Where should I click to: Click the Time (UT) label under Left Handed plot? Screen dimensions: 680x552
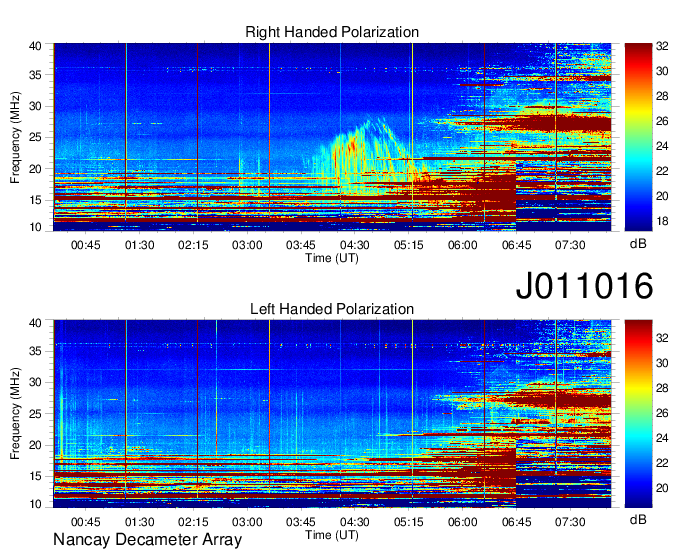(332, 535)
